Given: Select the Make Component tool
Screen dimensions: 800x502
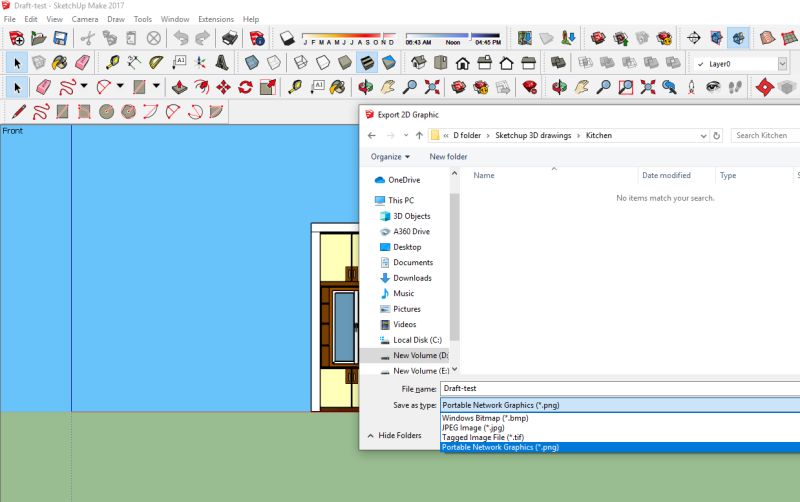Looking at the screenshot, I should pyautogui.click(x=38, y=63).
